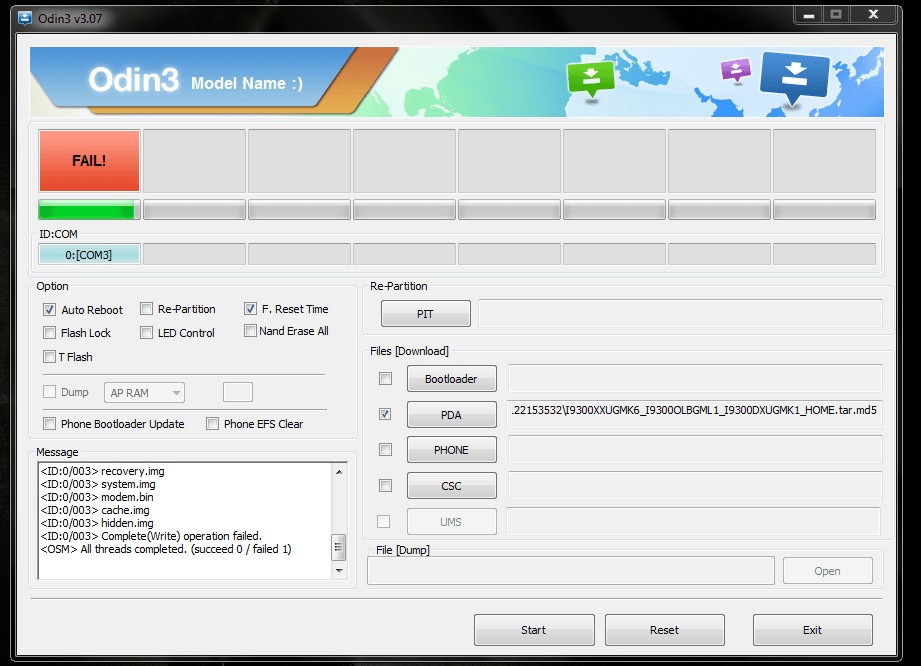
Task: Click the Odin3 app icon in title bar
Action: (25, 18)
